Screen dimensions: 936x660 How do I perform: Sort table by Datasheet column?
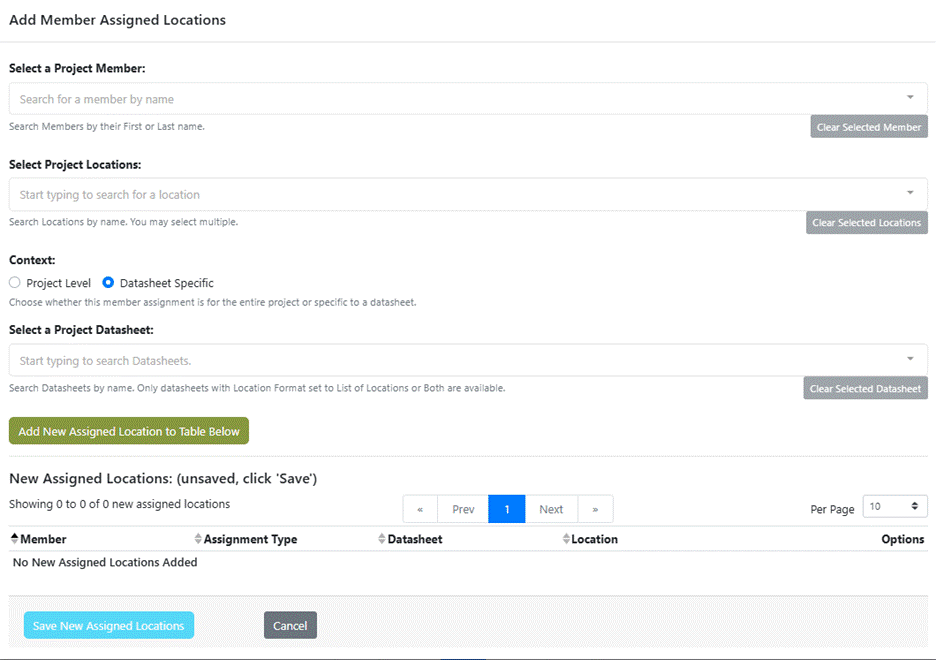[x=414, y=539]
